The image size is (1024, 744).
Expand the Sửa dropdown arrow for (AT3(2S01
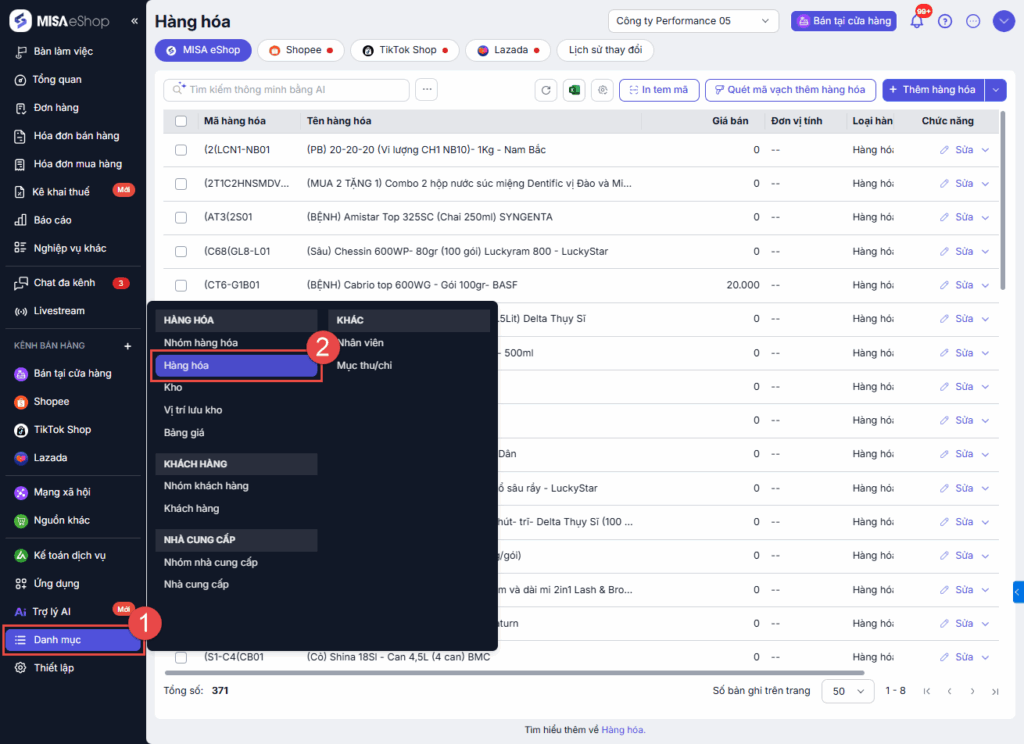point(985,218)
